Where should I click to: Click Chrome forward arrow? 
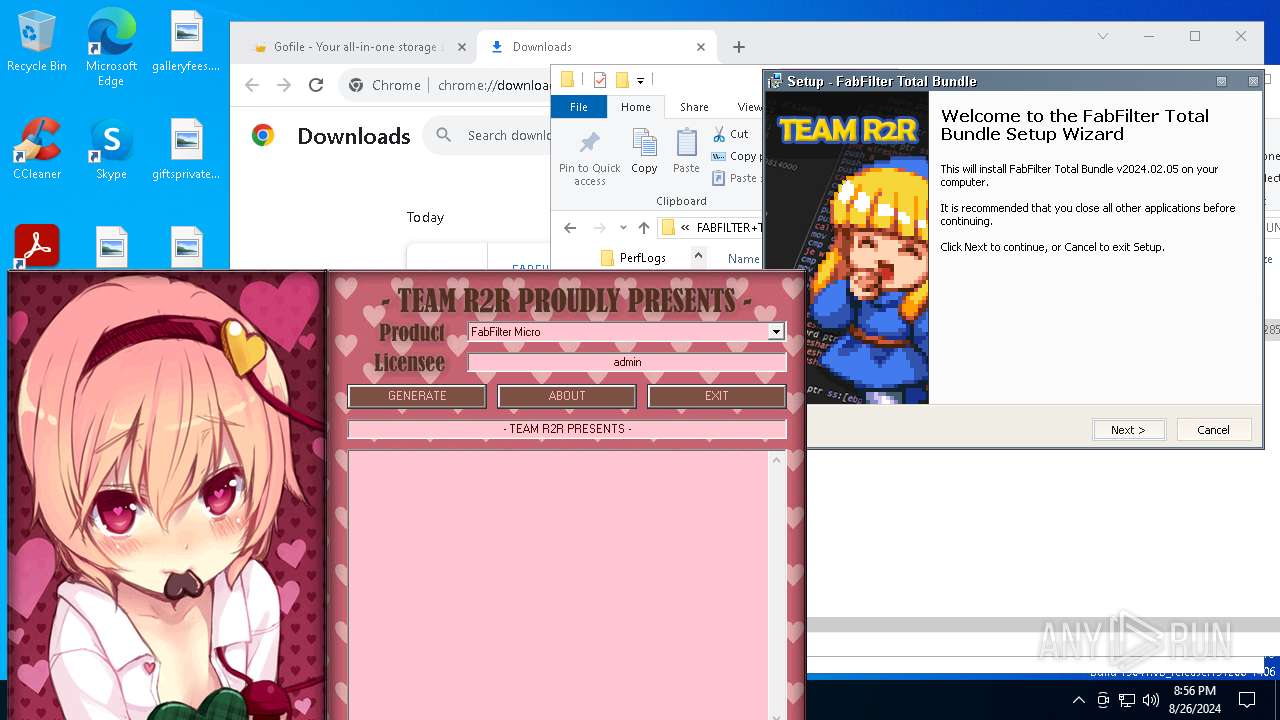click(x=284, y=85)
